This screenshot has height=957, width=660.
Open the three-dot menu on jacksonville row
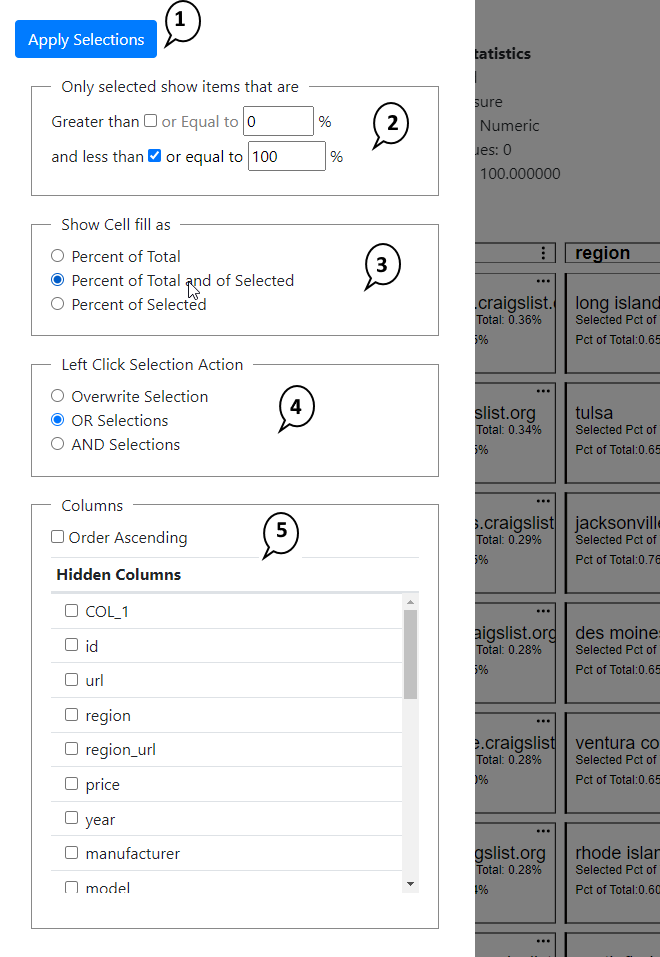tap(544, 501)
